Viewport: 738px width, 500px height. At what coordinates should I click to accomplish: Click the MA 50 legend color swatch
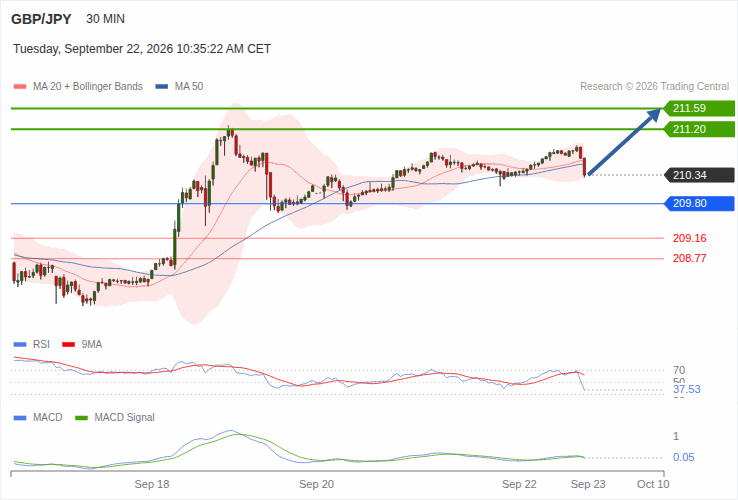161,87
